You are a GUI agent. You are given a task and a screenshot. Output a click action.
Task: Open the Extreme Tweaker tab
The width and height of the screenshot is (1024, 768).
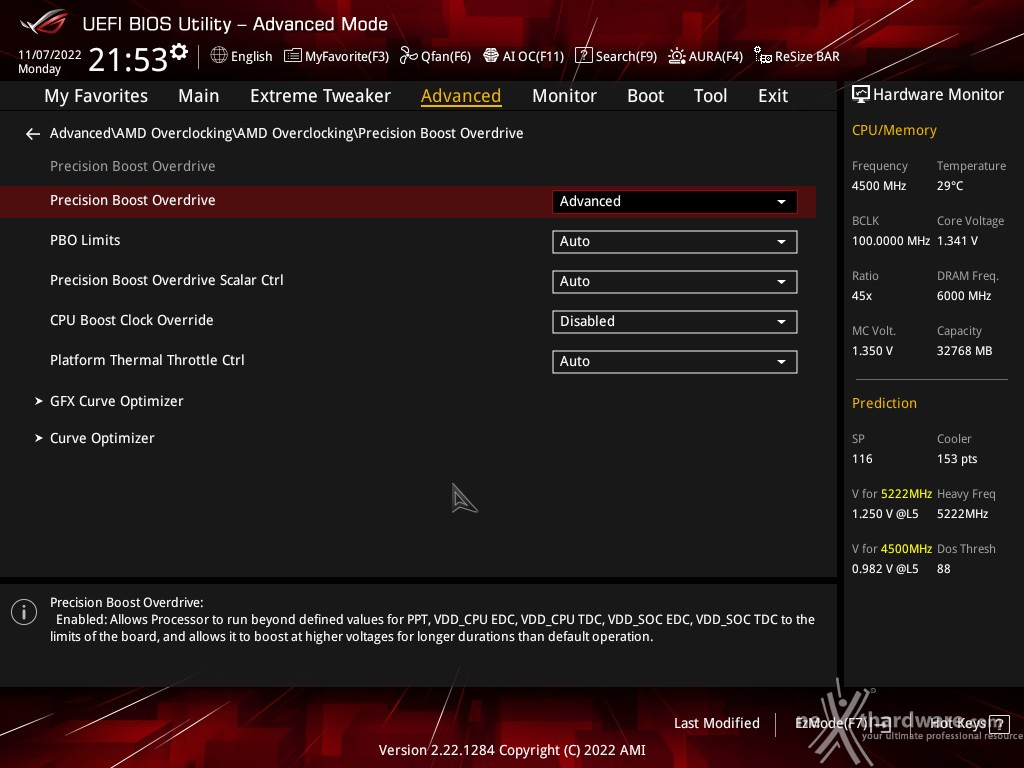(320, 96)
